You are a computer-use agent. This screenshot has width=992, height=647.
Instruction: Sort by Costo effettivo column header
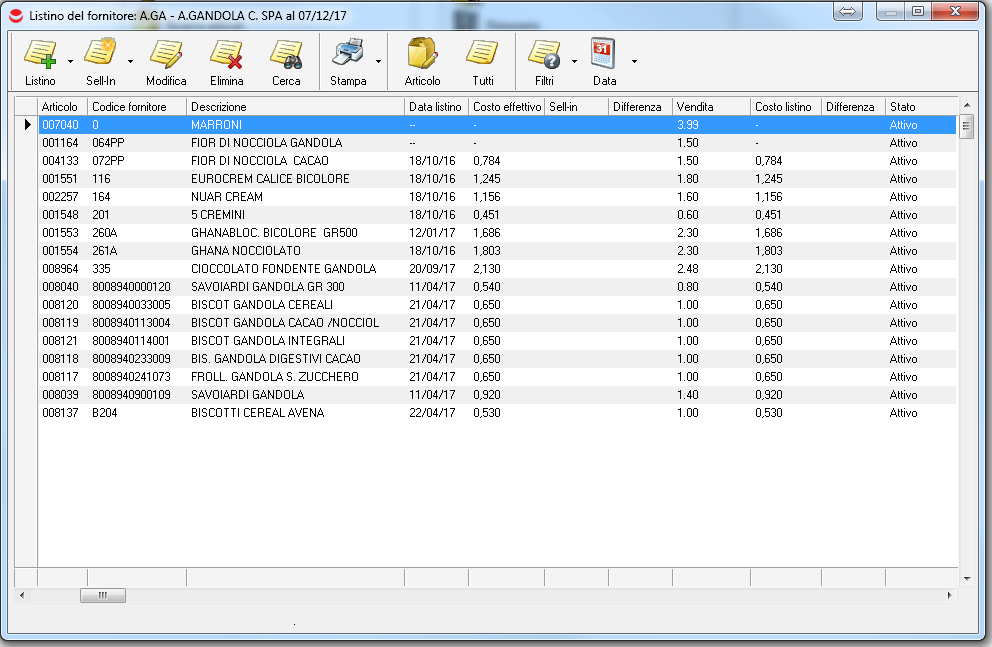pos(506,107)
